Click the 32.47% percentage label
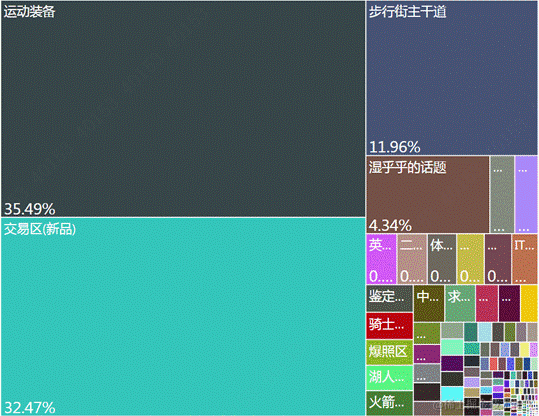Screen dimensions: 539x416 (x=30, y=408)
